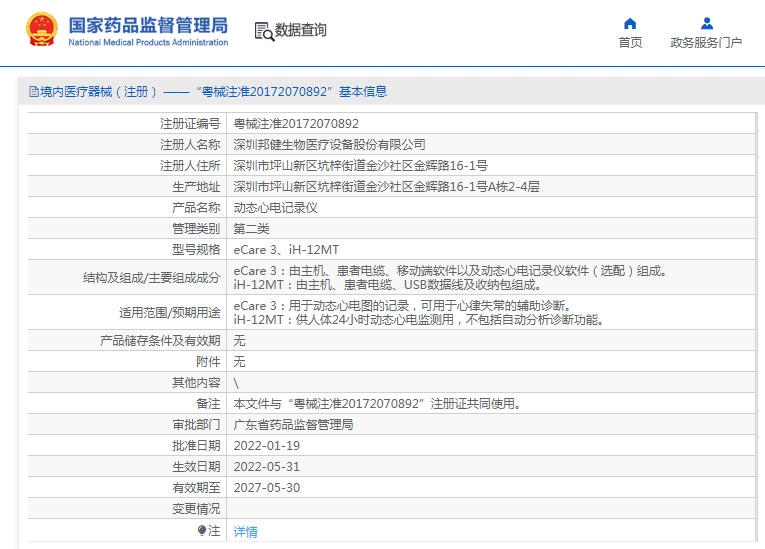Click 无 in the 附件 row

tap(239, 362)
